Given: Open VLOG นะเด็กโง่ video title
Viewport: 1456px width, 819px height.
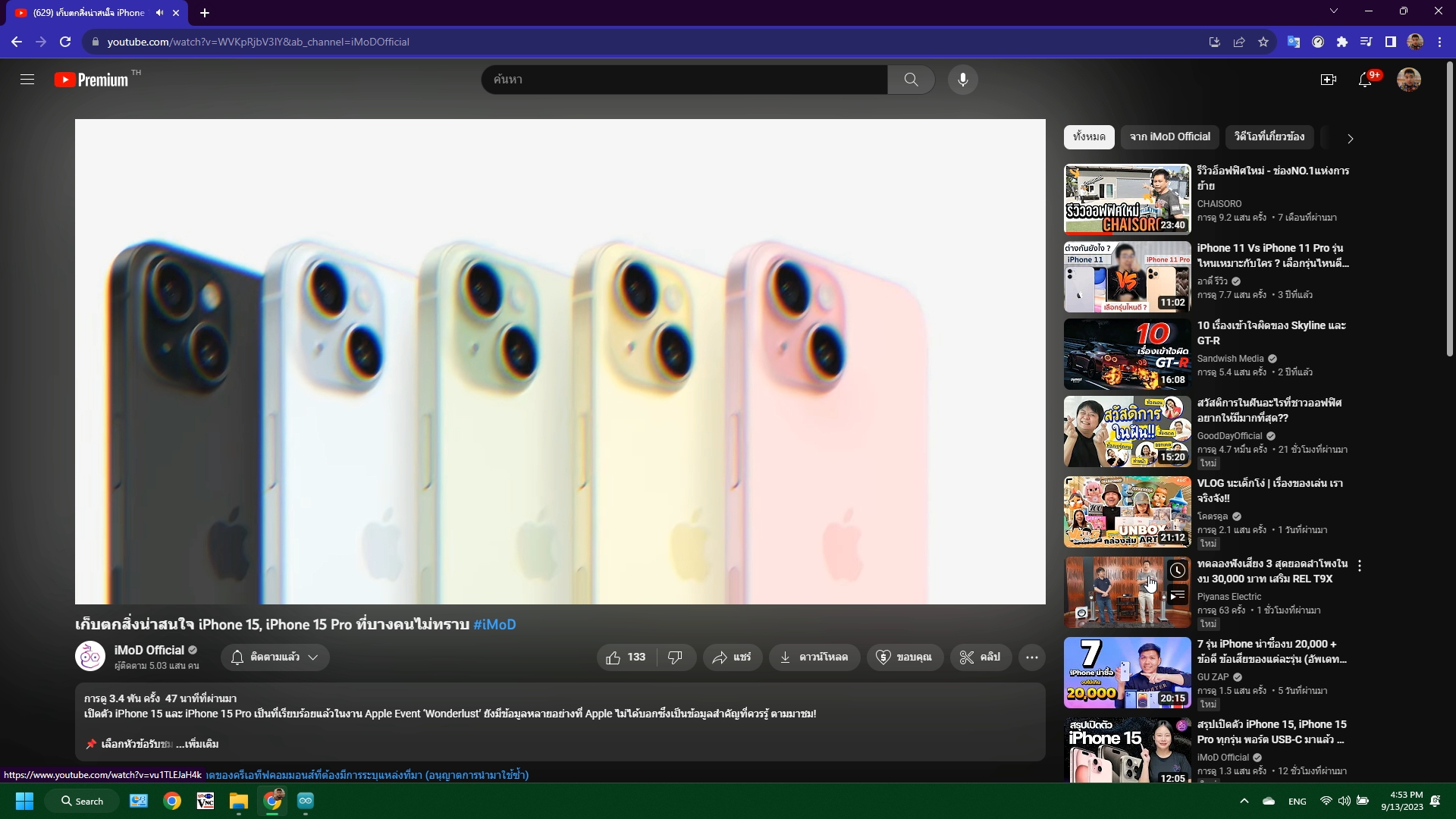Looking at the screenshot, I should pyautogui.click(x=1270, y=491).
